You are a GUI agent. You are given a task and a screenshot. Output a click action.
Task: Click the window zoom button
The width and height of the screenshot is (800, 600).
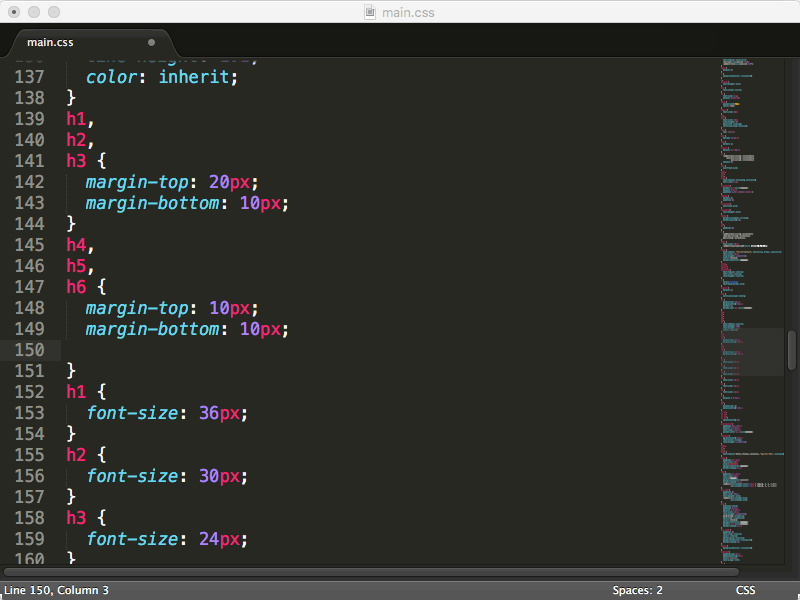click(54, 12)
